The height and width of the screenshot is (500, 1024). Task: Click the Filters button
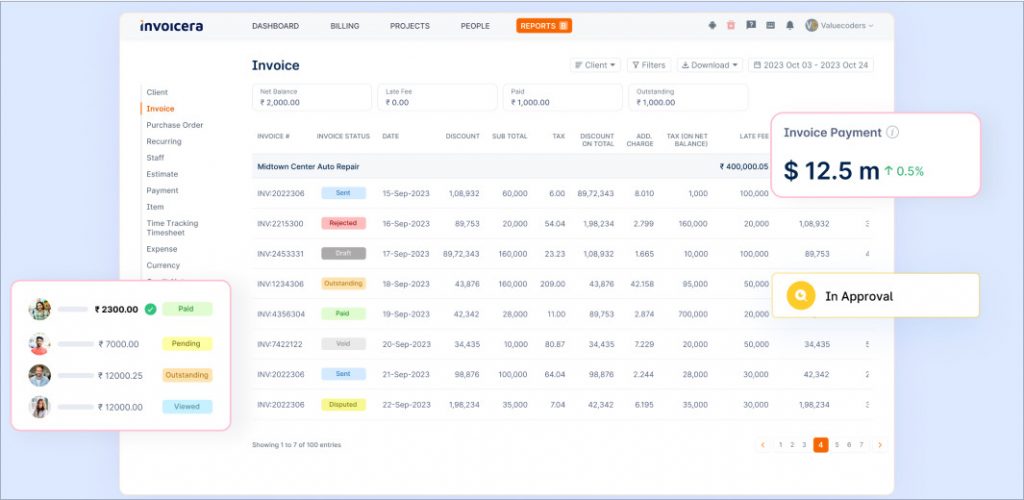click(x=649, y=65)
